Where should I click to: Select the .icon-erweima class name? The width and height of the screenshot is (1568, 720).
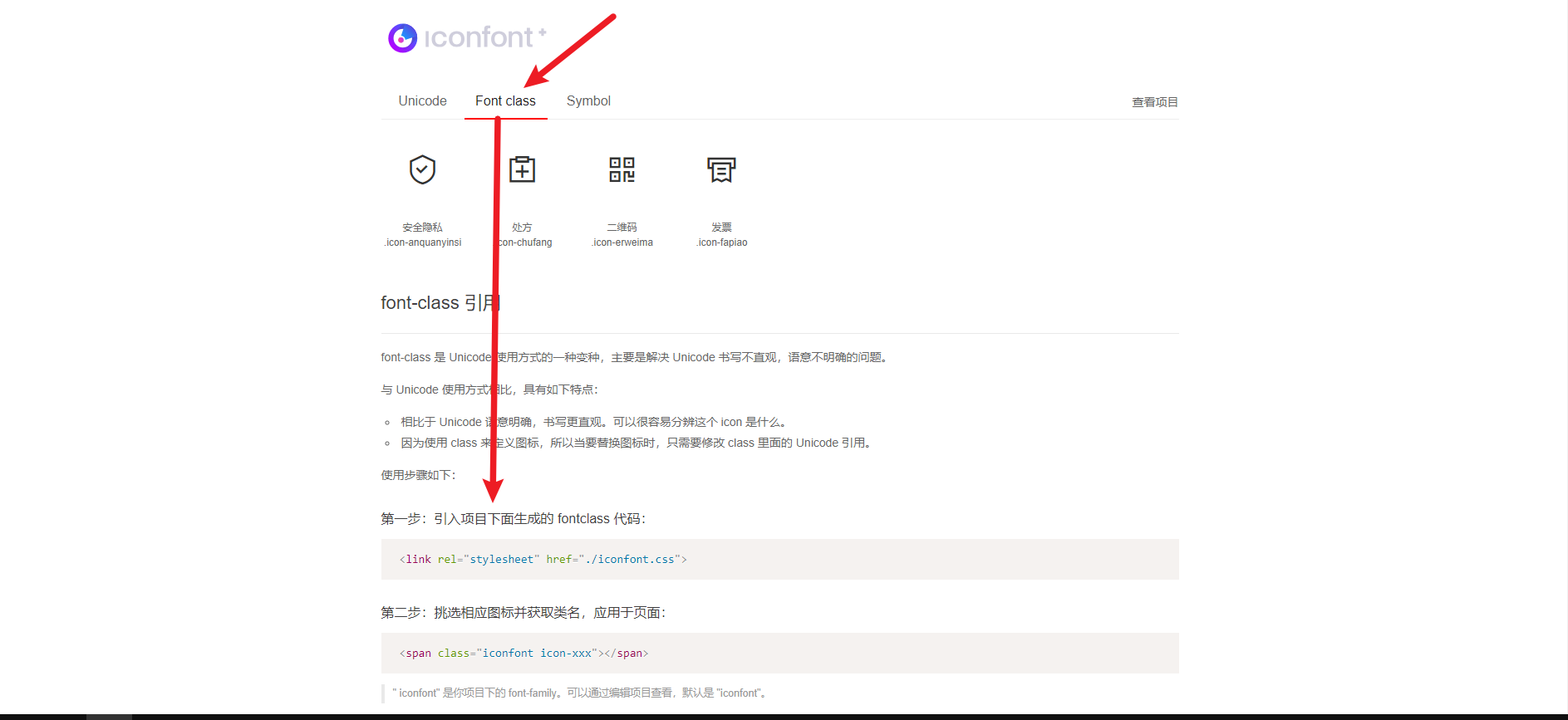[x=622, y=242]
